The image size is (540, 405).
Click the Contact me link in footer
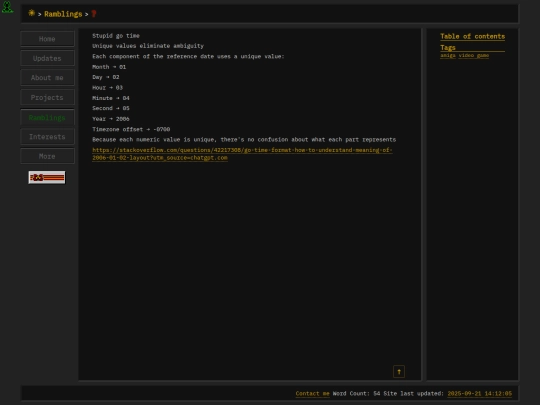312,394
